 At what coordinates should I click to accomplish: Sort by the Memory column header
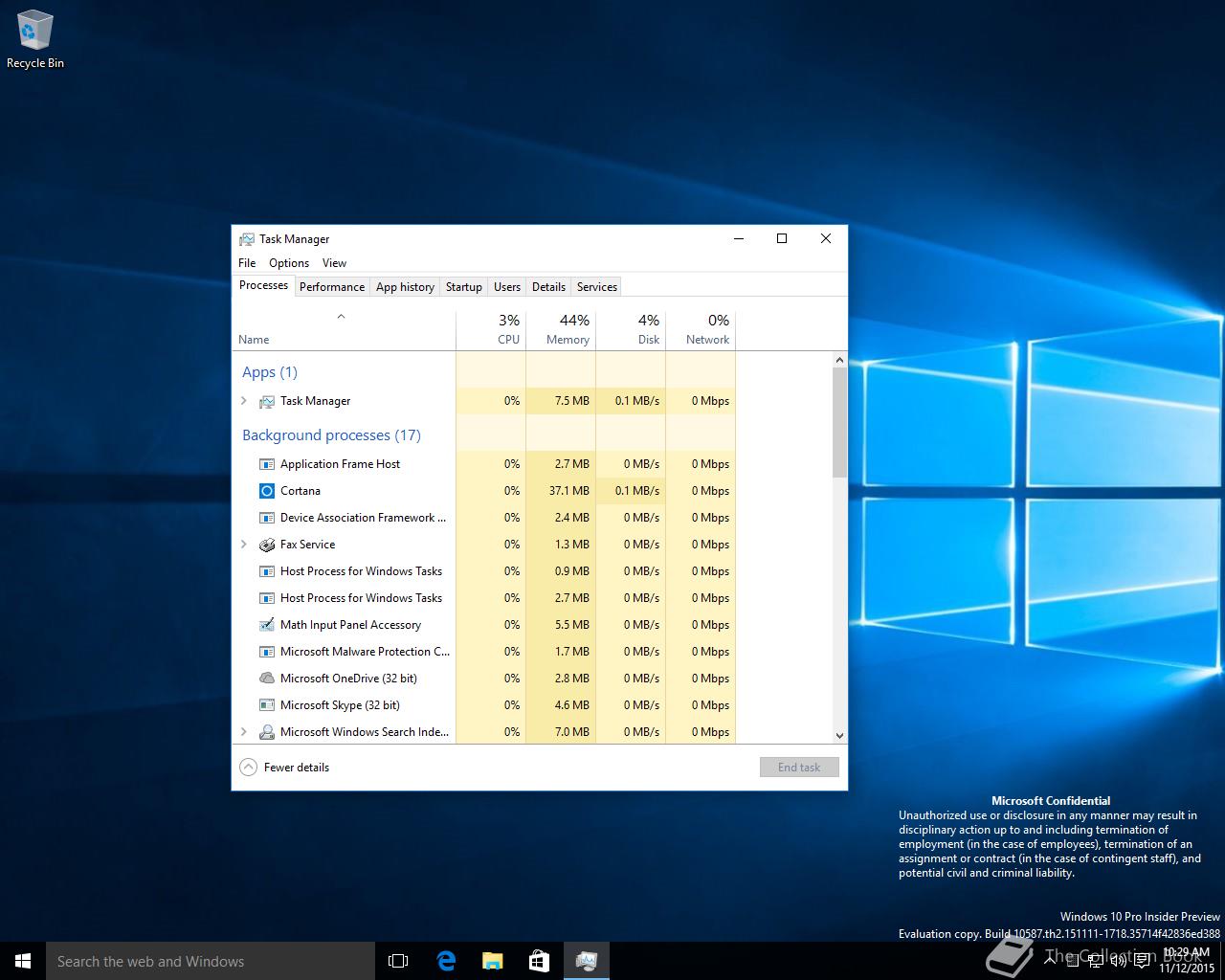click(561, 330)
